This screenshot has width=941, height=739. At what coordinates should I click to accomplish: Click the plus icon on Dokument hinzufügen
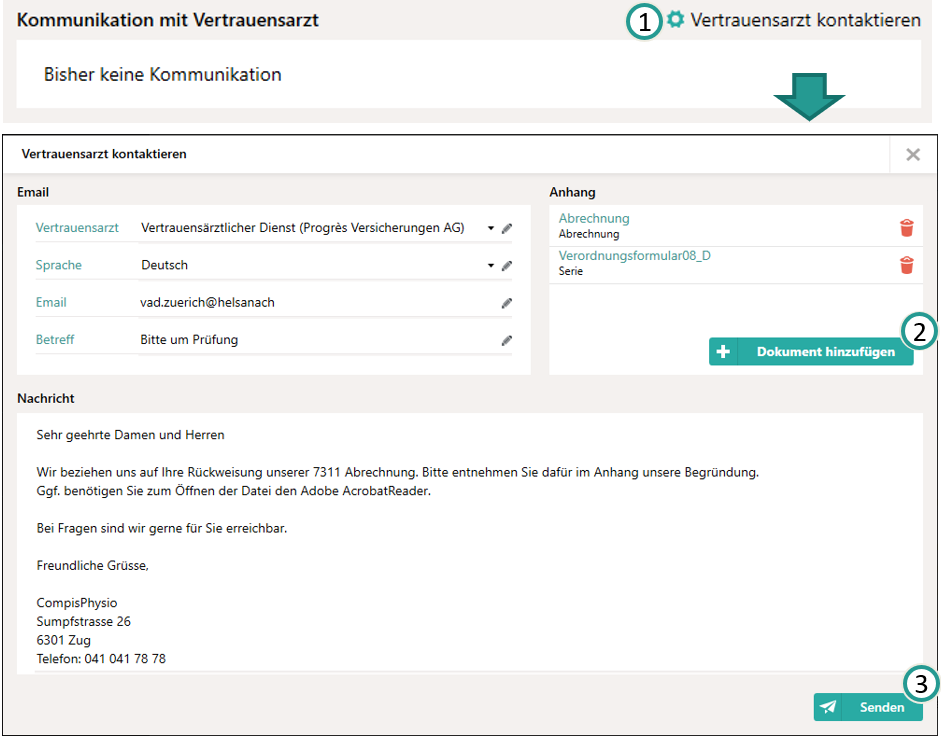(724, 352)
